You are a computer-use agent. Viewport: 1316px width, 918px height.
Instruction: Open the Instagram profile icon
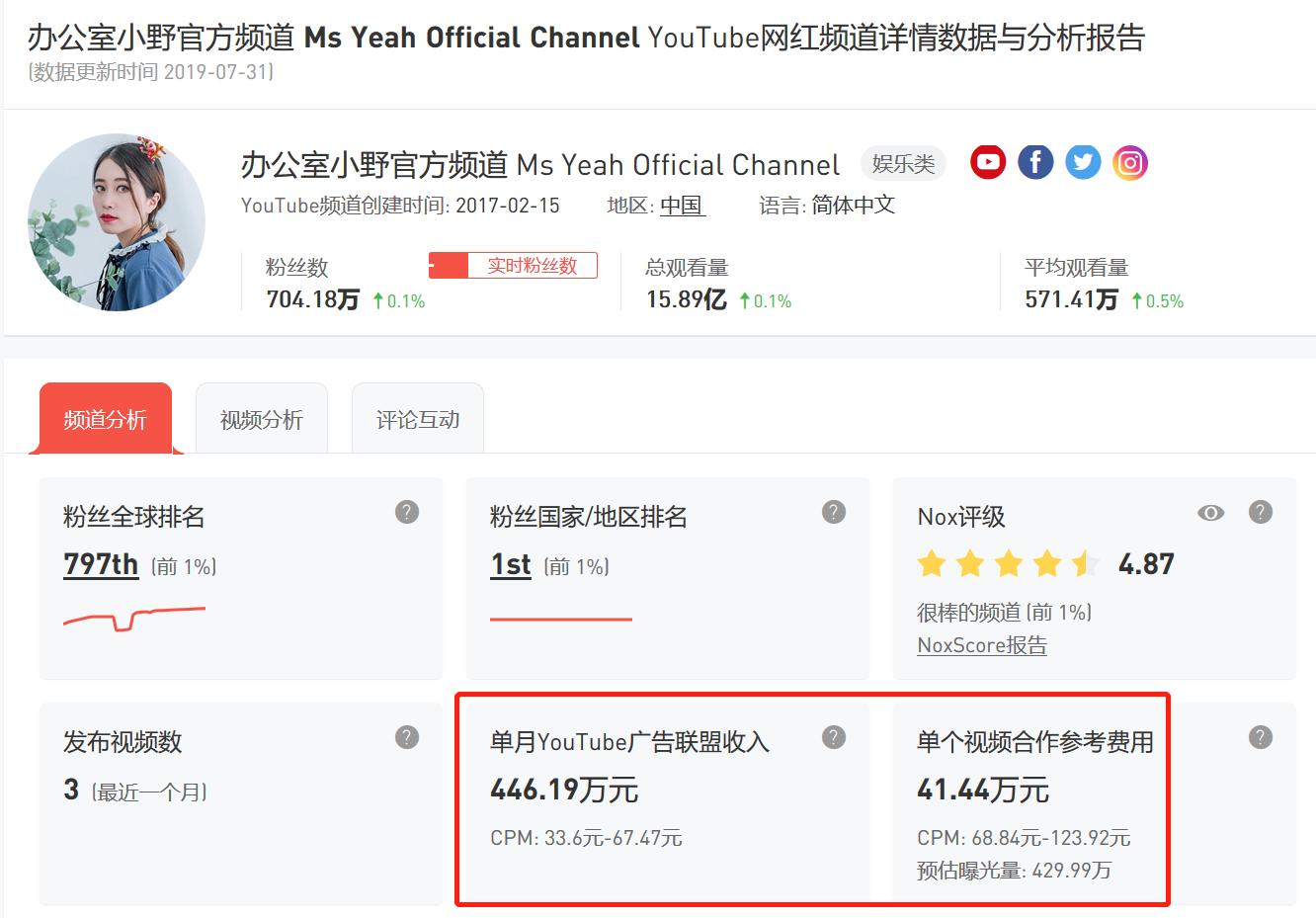tap(1130, 162)
